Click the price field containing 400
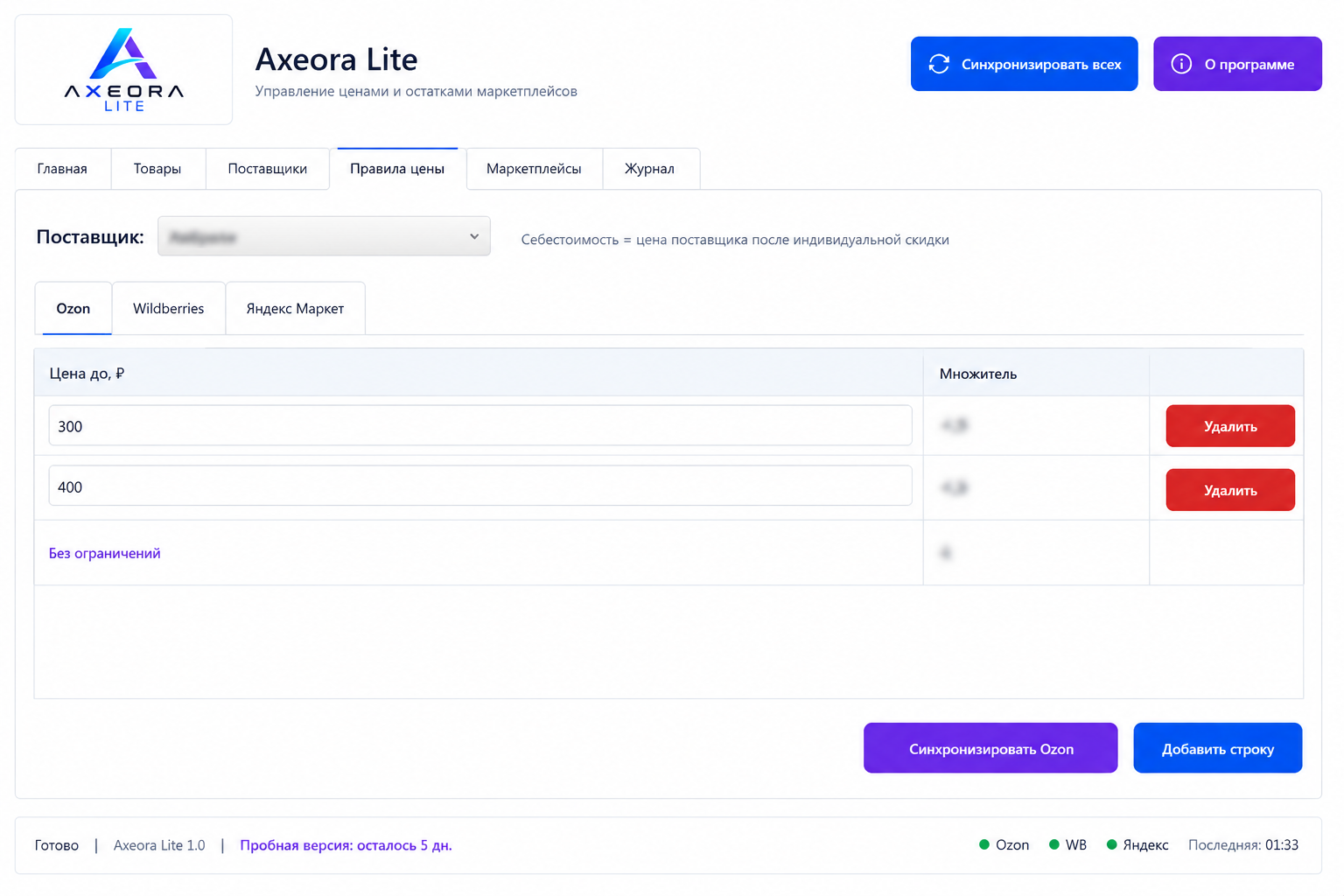 [480, 486]
